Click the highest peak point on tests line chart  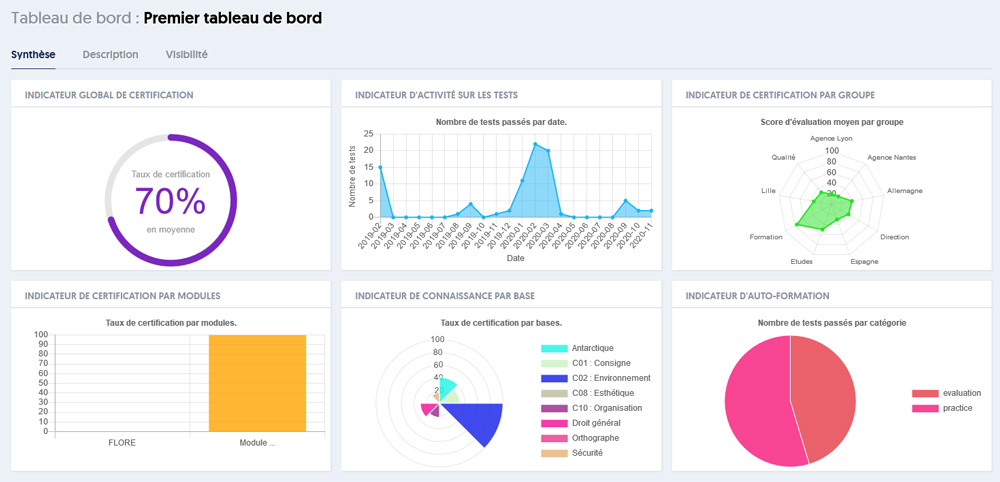click(x=535, y=144)
